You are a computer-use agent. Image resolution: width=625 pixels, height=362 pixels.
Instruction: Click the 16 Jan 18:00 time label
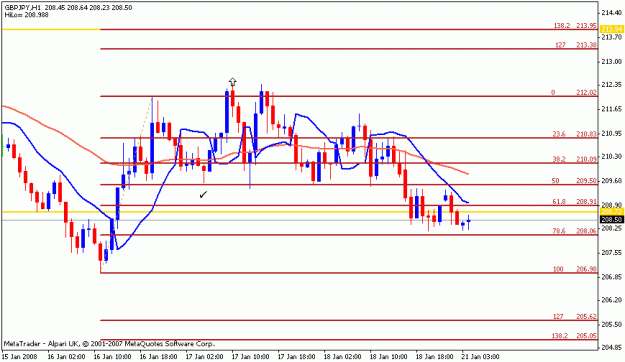[158, 356]
